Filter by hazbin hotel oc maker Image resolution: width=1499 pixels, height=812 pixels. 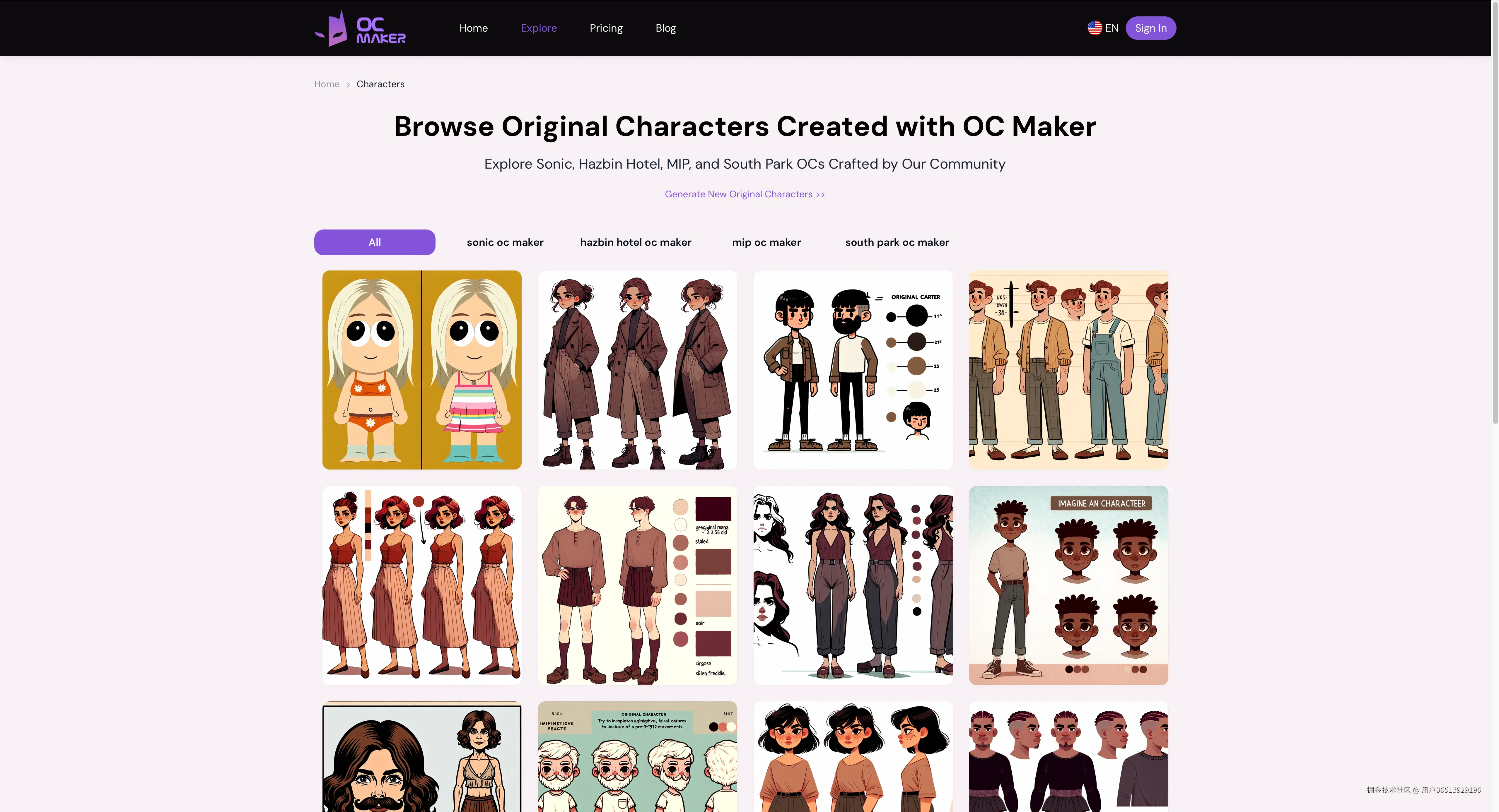click(x=635, y=242)
